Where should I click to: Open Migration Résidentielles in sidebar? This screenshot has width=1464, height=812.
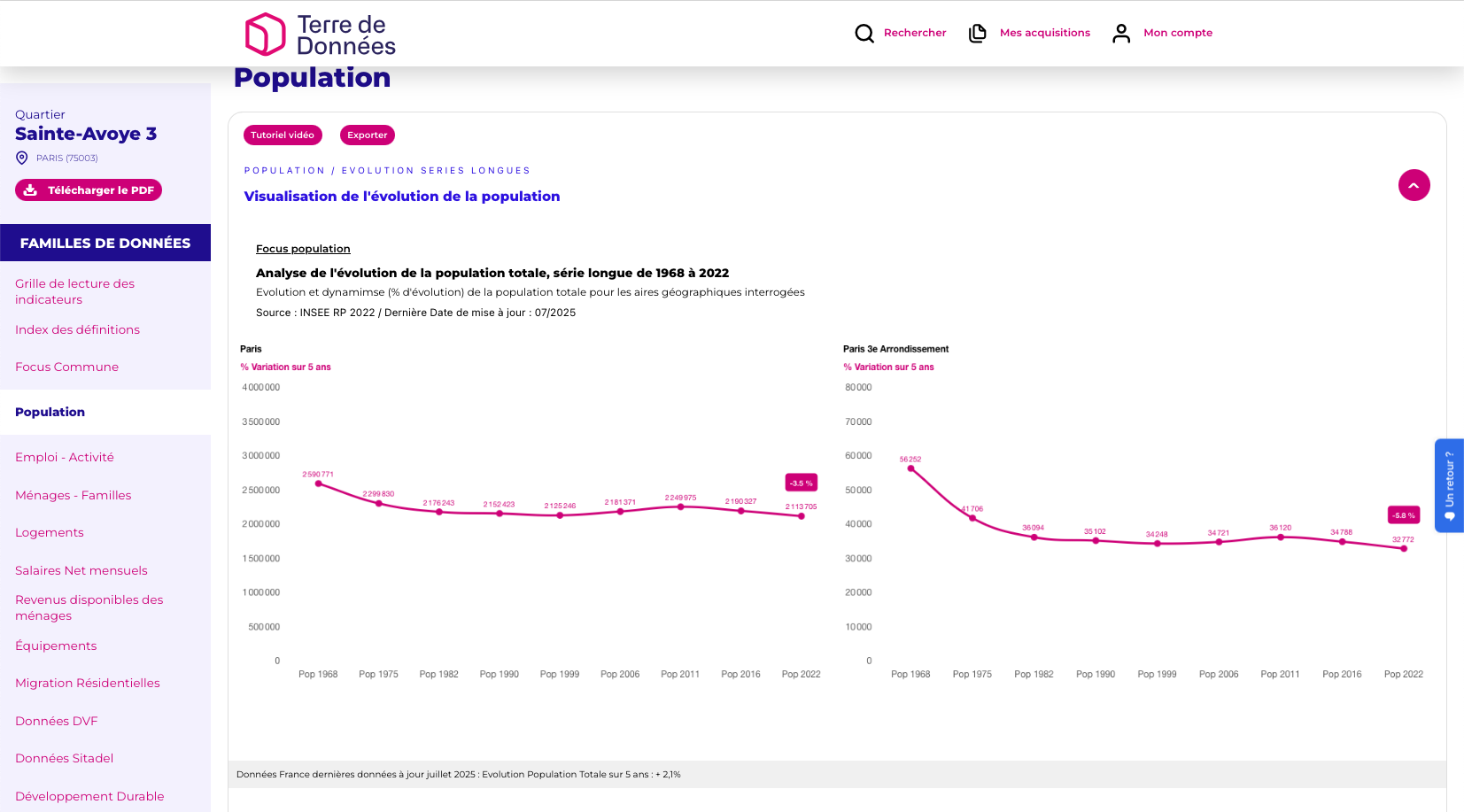click(x=88, y=683)
